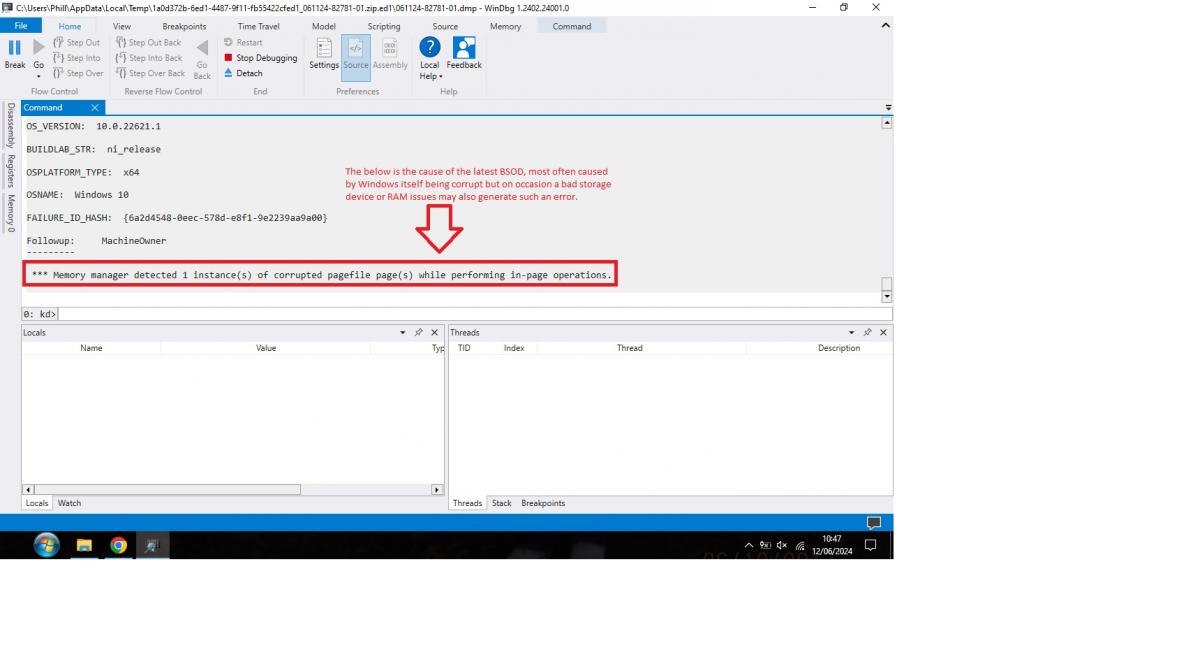Close the Threads panel
The height and width of the screenshot is (671, 1200).
tap(883, 332)
